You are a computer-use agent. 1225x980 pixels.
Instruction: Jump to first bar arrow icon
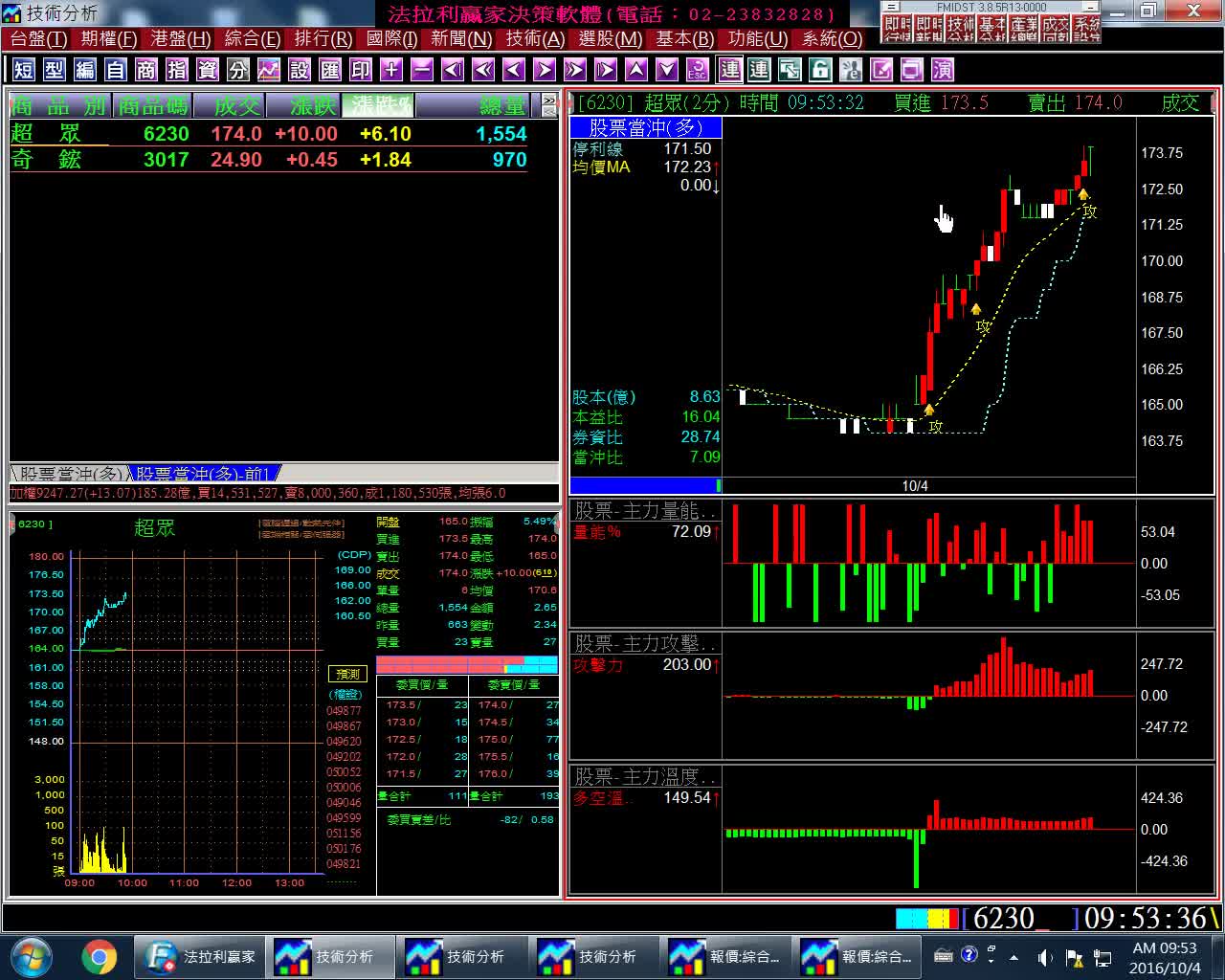(x=453, y=70)
